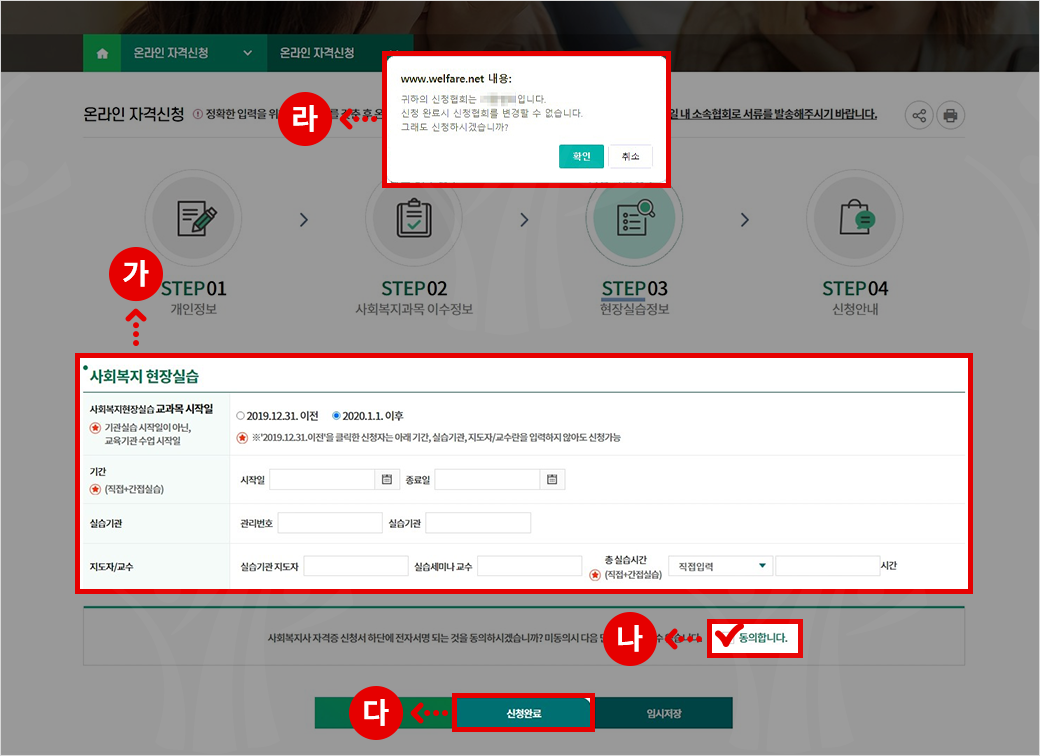Select the 2020.1.1. 이후 radio button
1040x756 pixels.
[336, 416]
